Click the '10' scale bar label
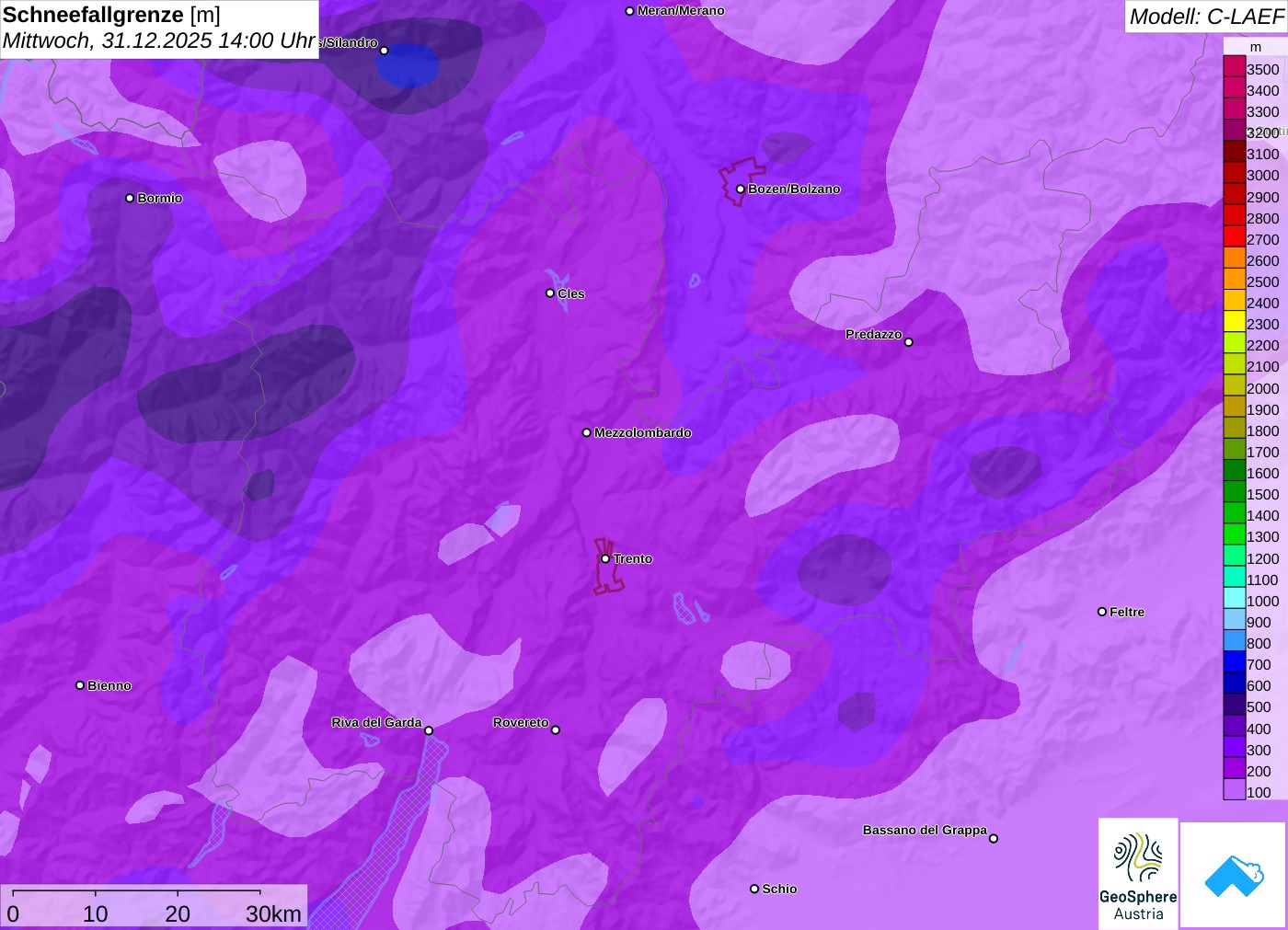This screenshot has width=1288, height=930. (96, 914)
